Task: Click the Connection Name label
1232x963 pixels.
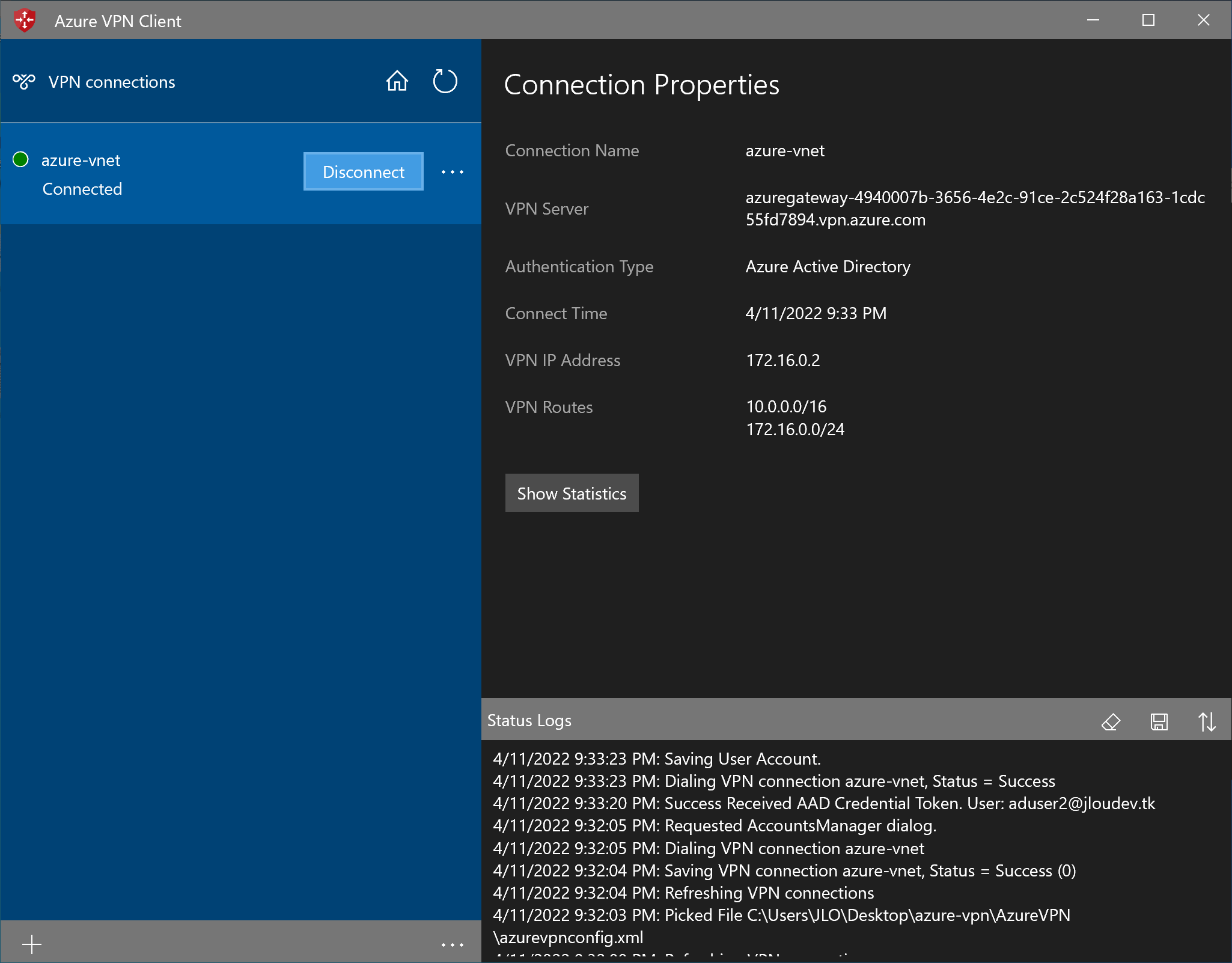Action: (572, 150)
